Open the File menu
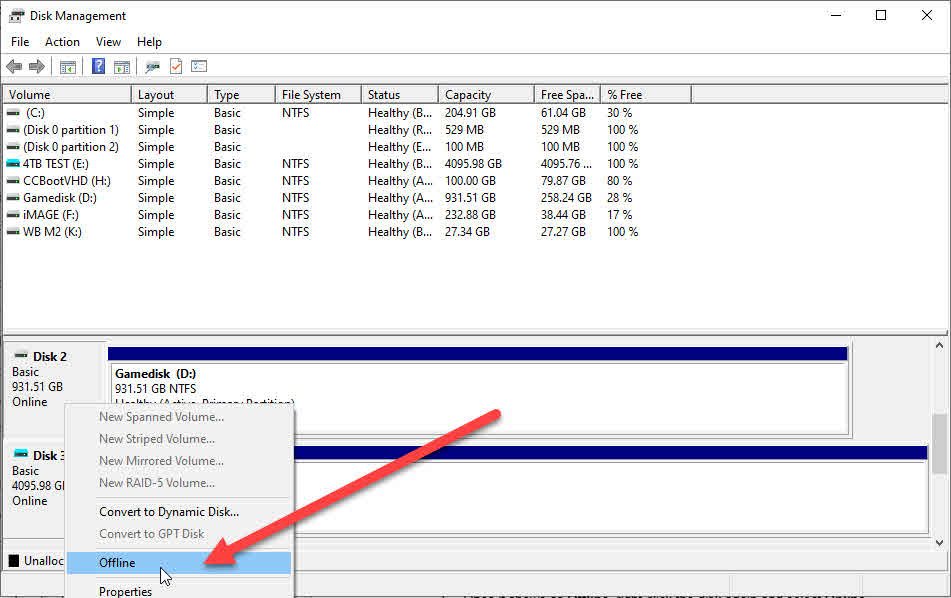The width and height of the screenshot is (951, 598). [20, 42]
